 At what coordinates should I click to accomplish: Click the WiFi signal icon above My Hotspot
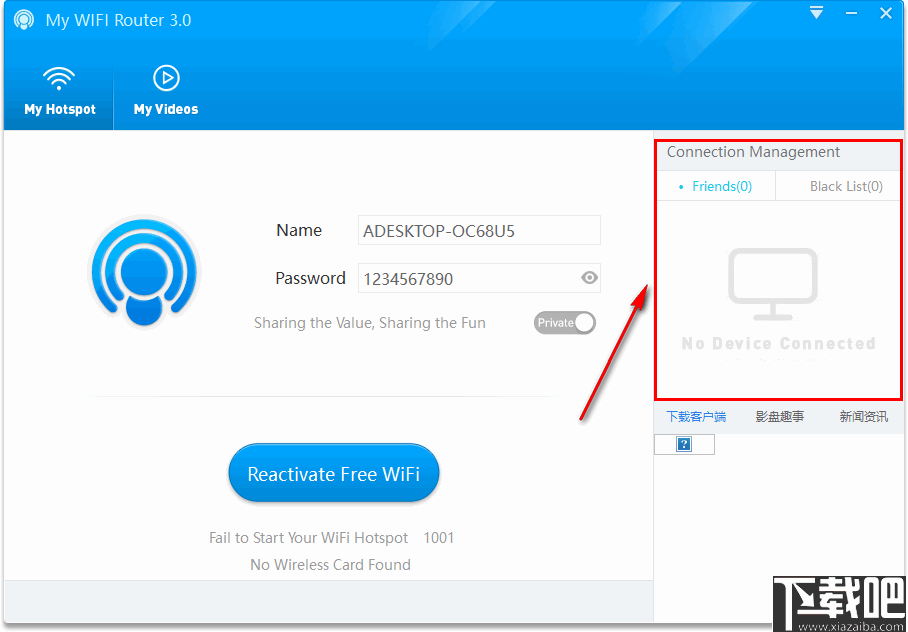(x=59, y=78)
